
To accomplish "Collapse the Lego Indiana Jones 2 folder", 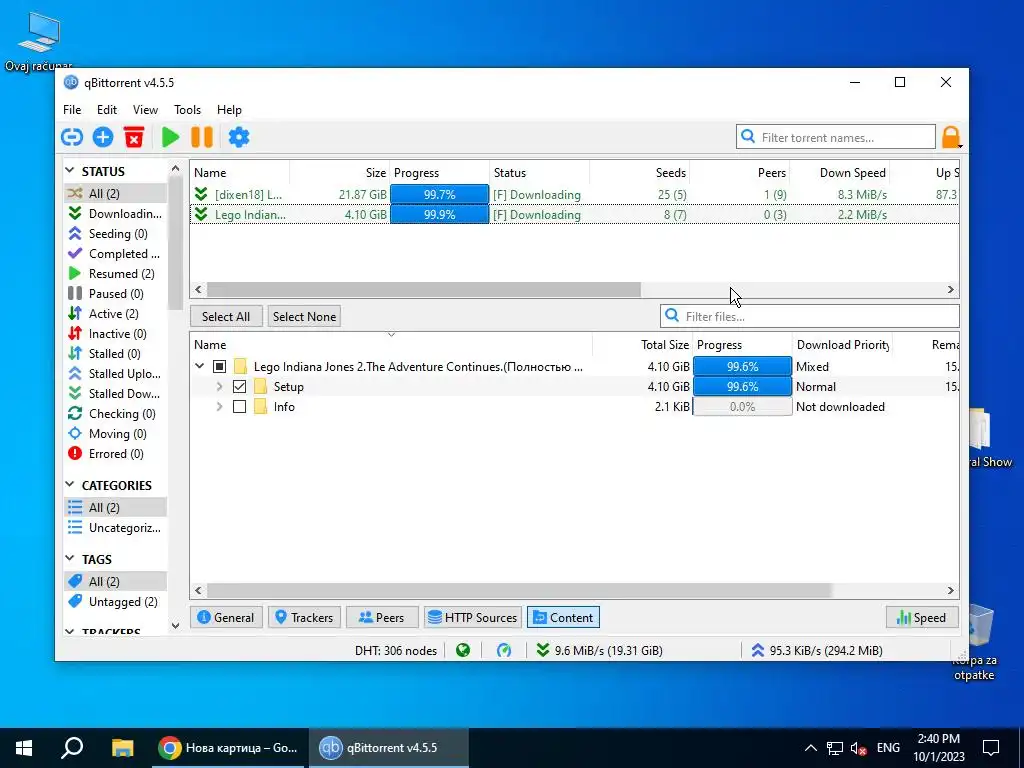I will point(200,366).
